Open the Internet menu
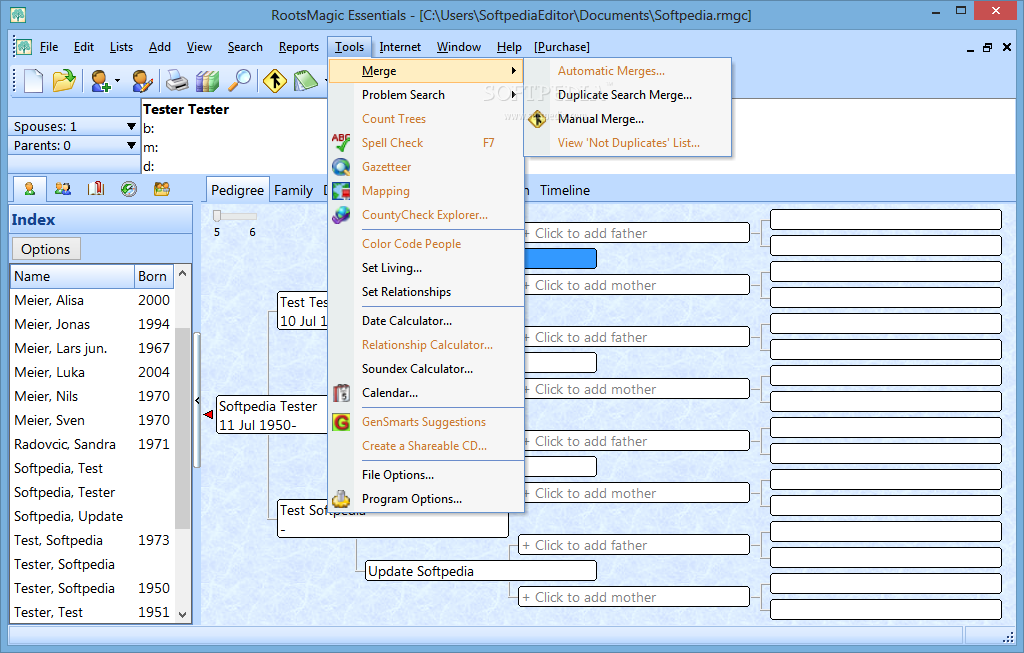The image size is (1024, 653). click(x=400, y=47)
